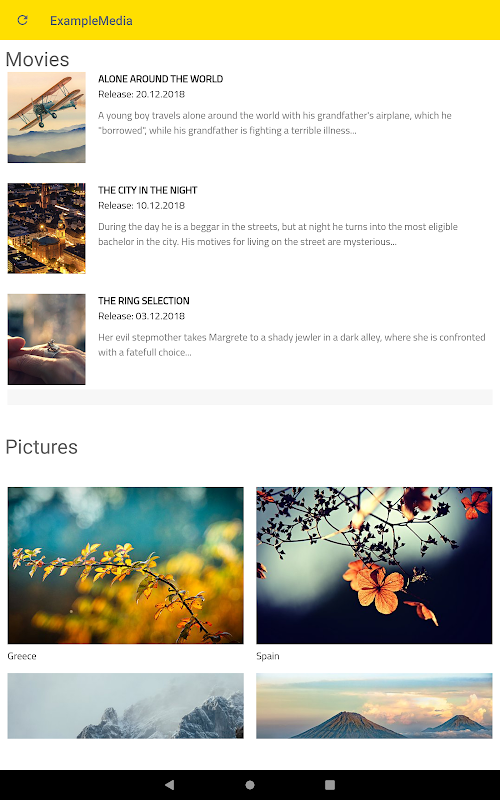This screenshot has height=800, width=500.
Task: Open the biplane movie poster thumbnail
Action: (x=46, y=117)
